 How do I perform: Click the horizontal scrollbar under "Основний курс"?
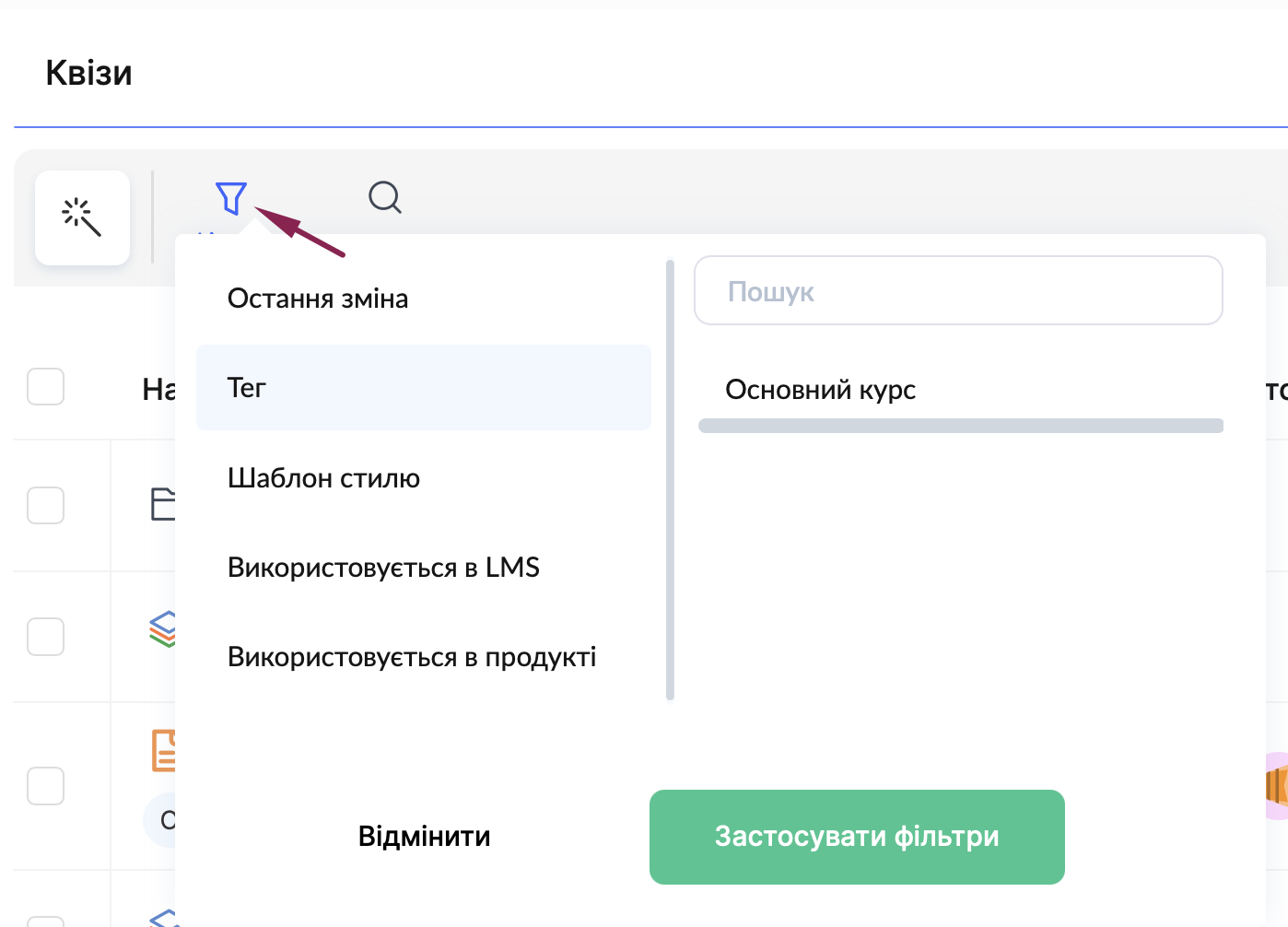pyautogui.click(x=960, y=426)
